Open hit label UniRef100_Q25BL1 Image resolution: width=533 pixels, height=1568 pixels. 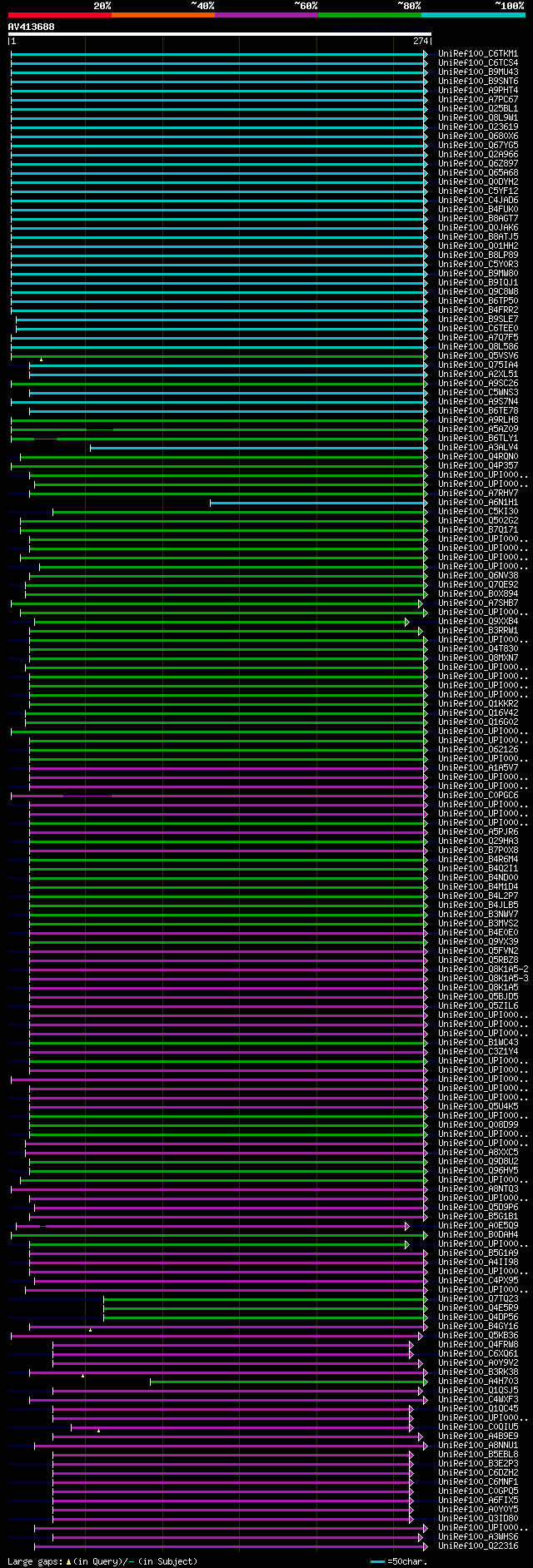478,109
